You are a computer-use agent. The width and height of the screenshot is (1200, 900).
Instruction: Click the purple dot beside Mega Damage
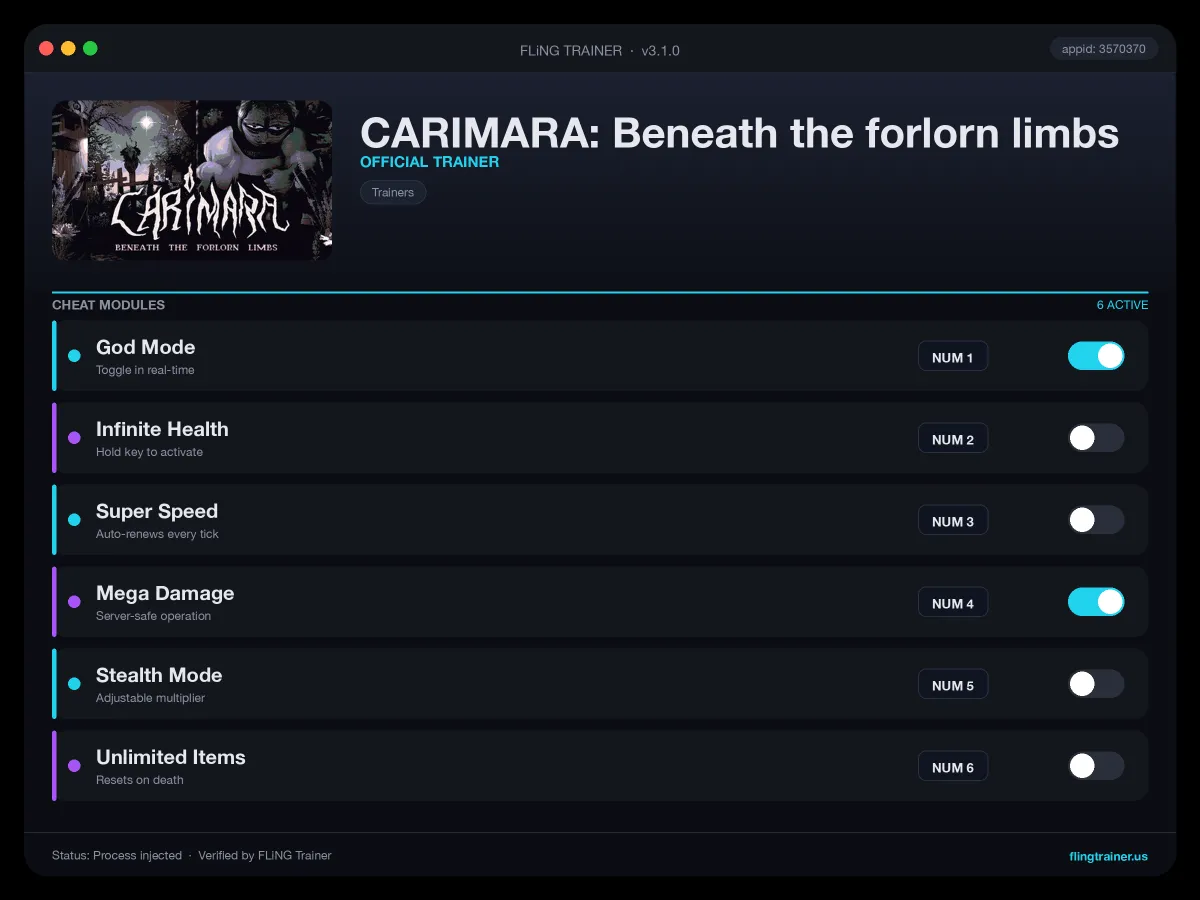coord(74,602)
